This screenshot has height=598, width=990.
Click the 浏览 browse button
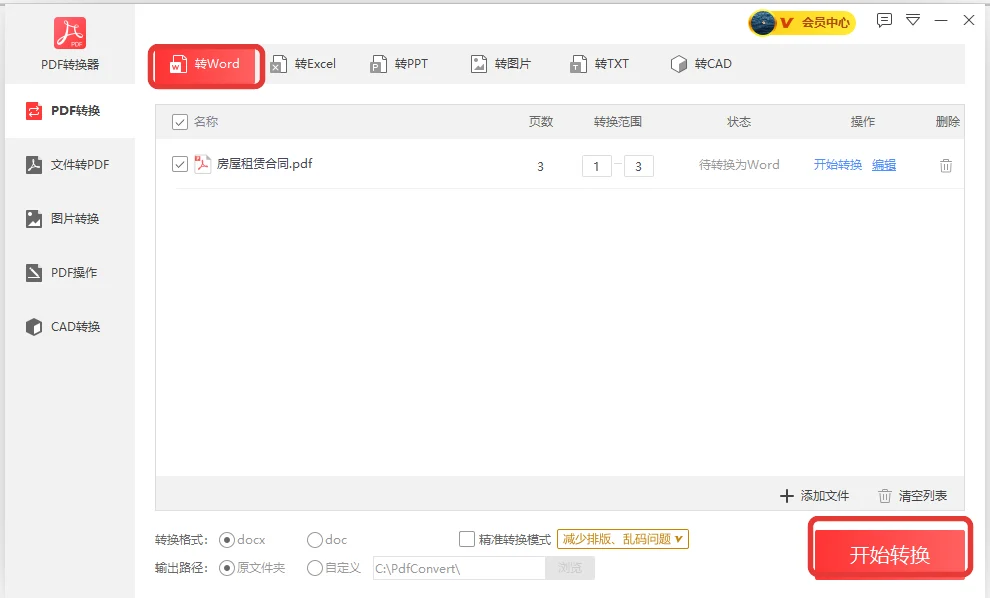[570, 568]
